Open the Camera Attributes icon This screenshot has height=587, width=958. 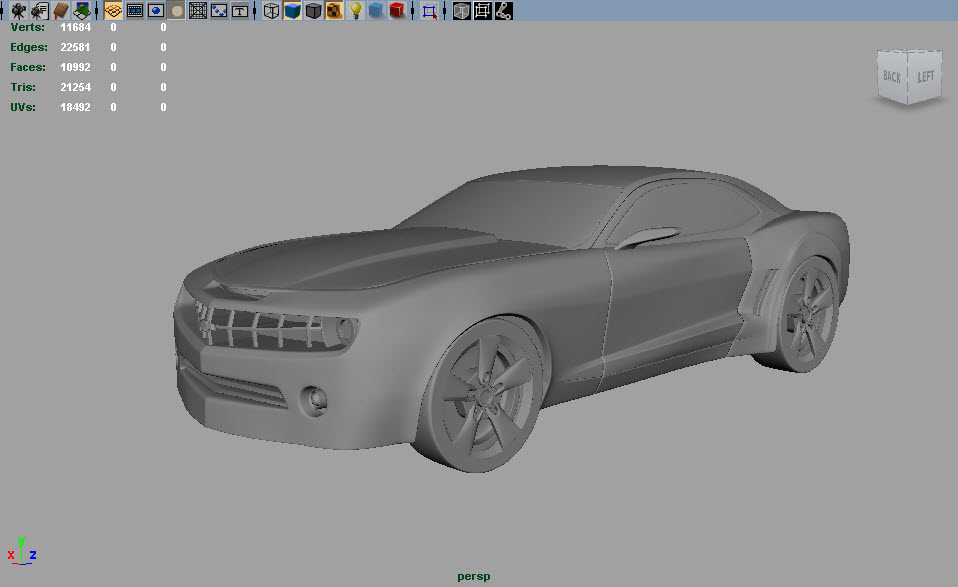pyautogui.click(x=39, y=10)
